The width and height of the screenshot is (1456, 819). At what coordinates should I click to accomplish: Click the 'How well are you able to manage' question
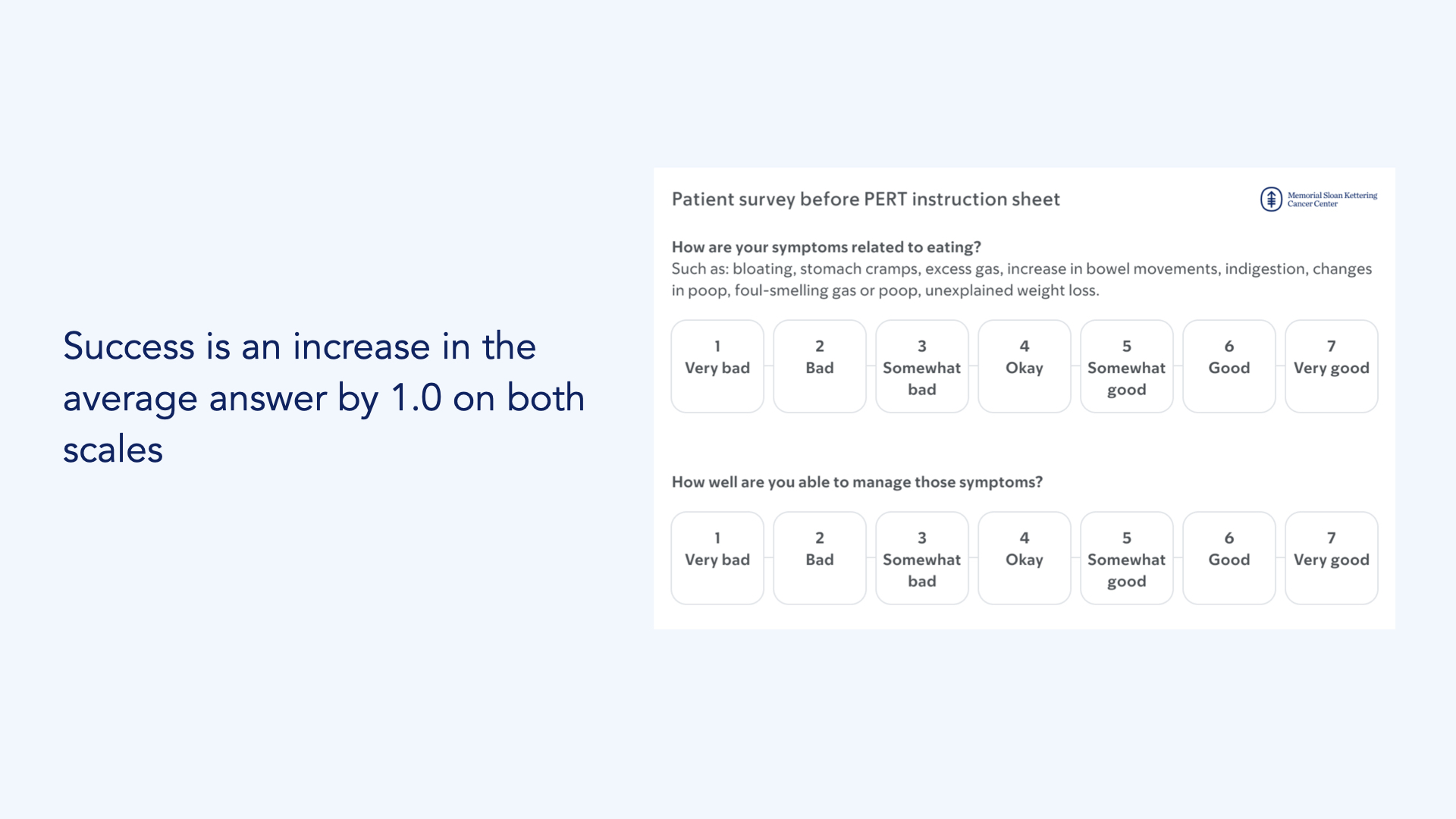tap(857, 482)
